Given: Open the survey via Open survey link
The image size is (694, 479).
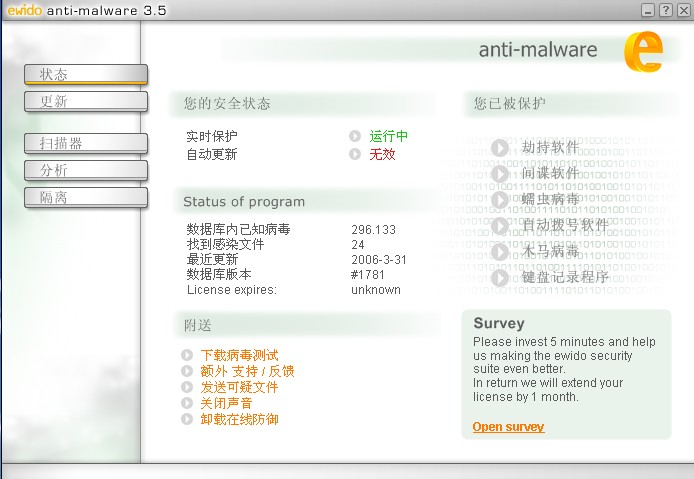Looking at the screenshot, I should [508, 427].
